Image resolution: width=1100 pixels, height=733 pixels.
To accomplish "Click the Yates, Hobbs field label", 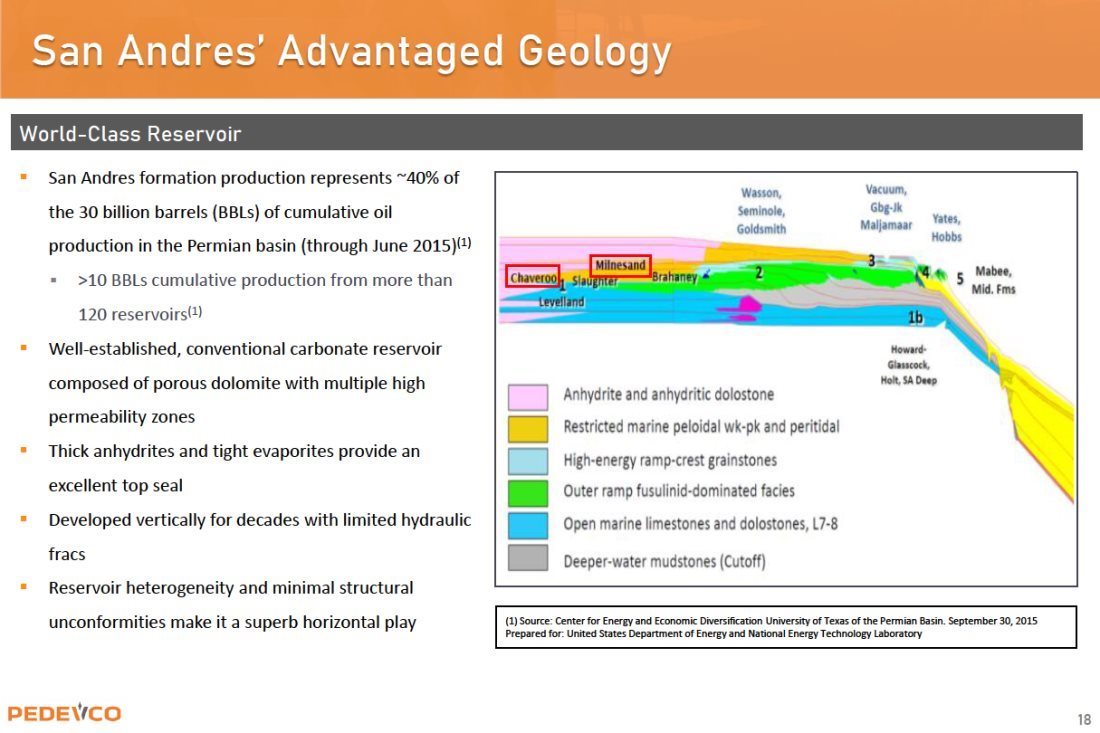I will (x=946, y=228).
